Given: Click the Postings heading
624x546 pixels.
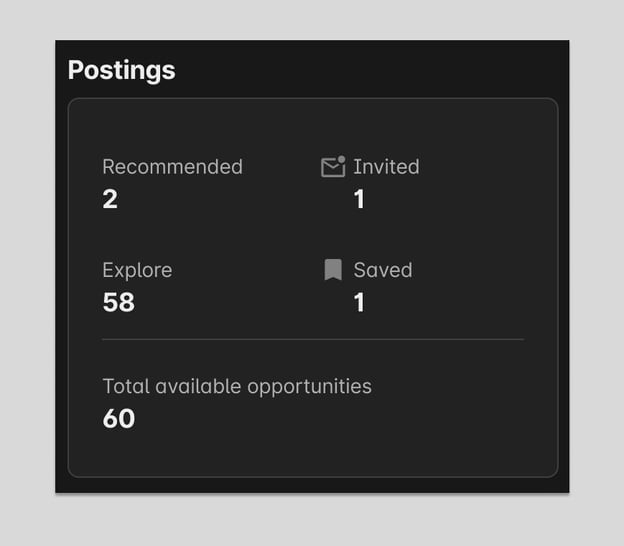Looking at the screenshot, I should 121,70.
